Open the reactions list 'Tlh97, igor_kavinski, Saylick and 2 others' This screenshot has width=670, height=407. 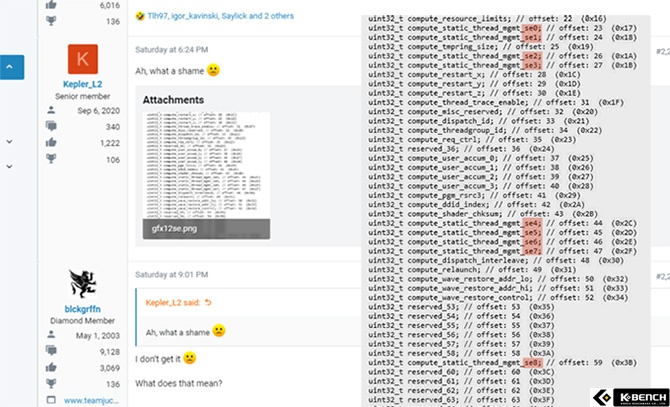click(x=215, y=17)
